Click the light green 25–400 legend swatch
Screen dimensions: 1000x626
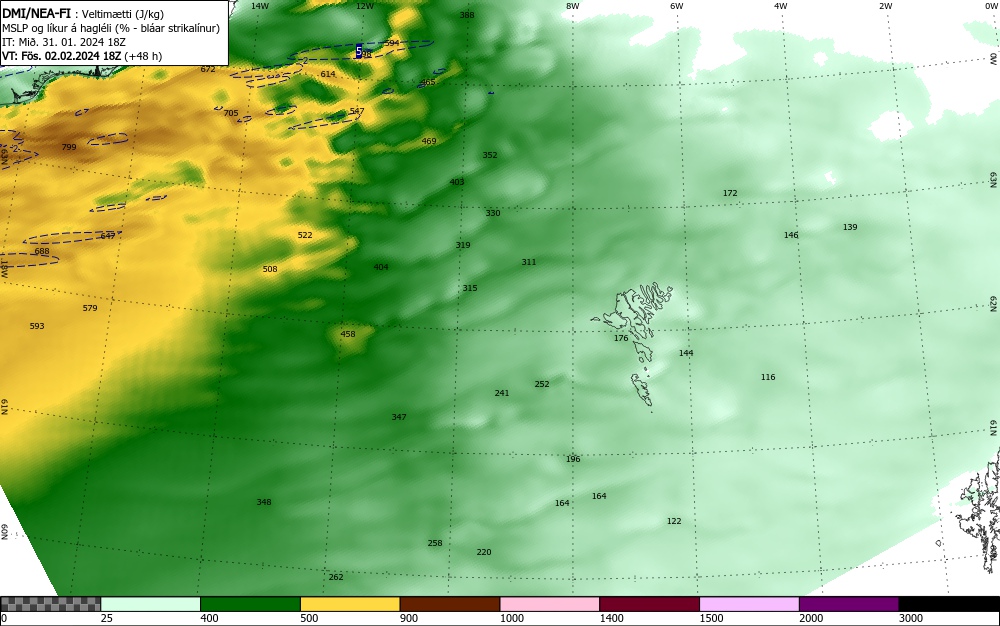point(151,604)
